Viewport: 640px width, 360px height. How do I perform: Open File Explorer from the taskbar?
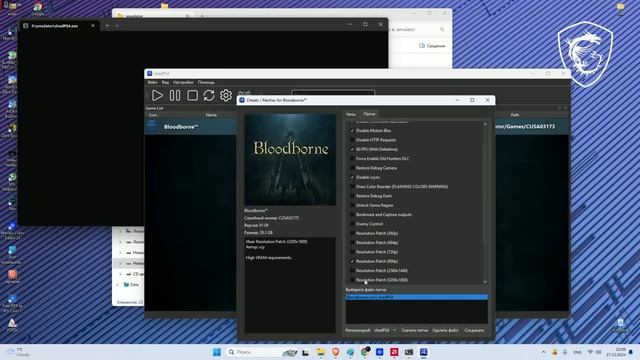coord(321,352)
